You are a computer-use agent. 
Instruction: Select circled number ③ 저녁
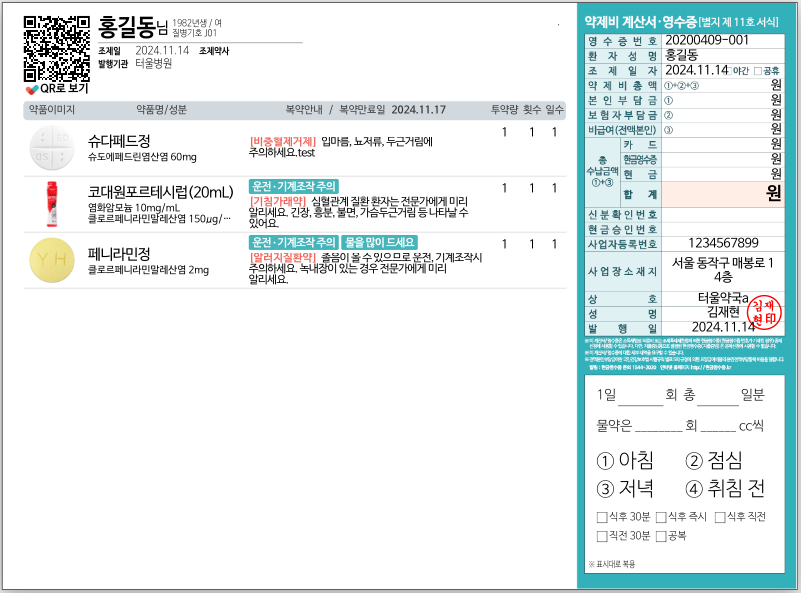(605, 489)
